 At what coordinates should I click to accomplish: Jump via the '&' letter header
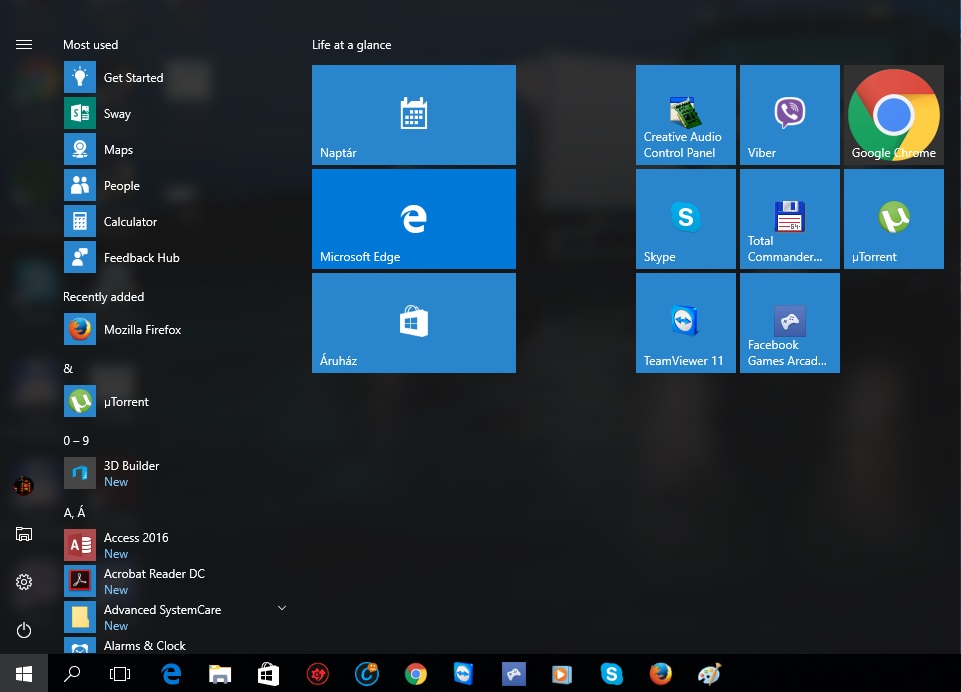click(68, 368)
